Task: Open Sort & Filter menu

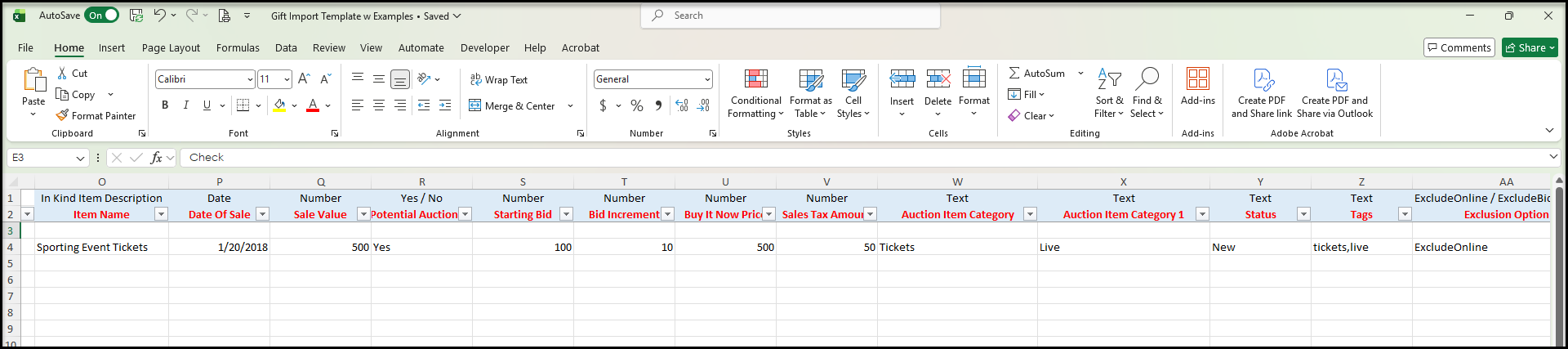Action: coord(1109,93)
